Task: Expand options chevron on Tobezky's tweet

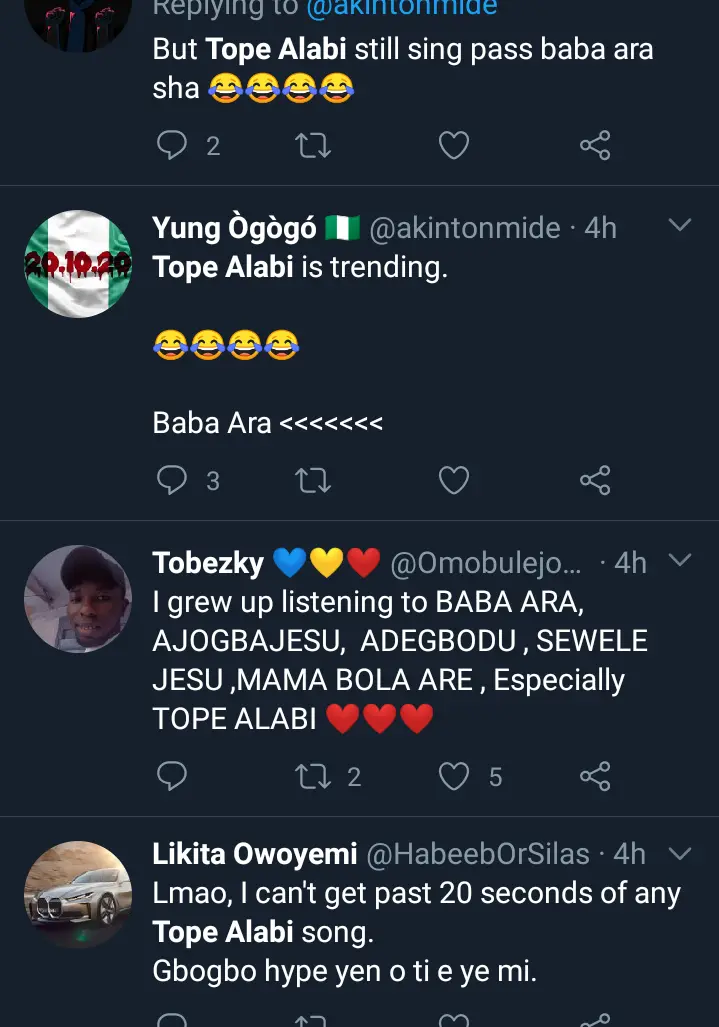Action: coord(679,560)
